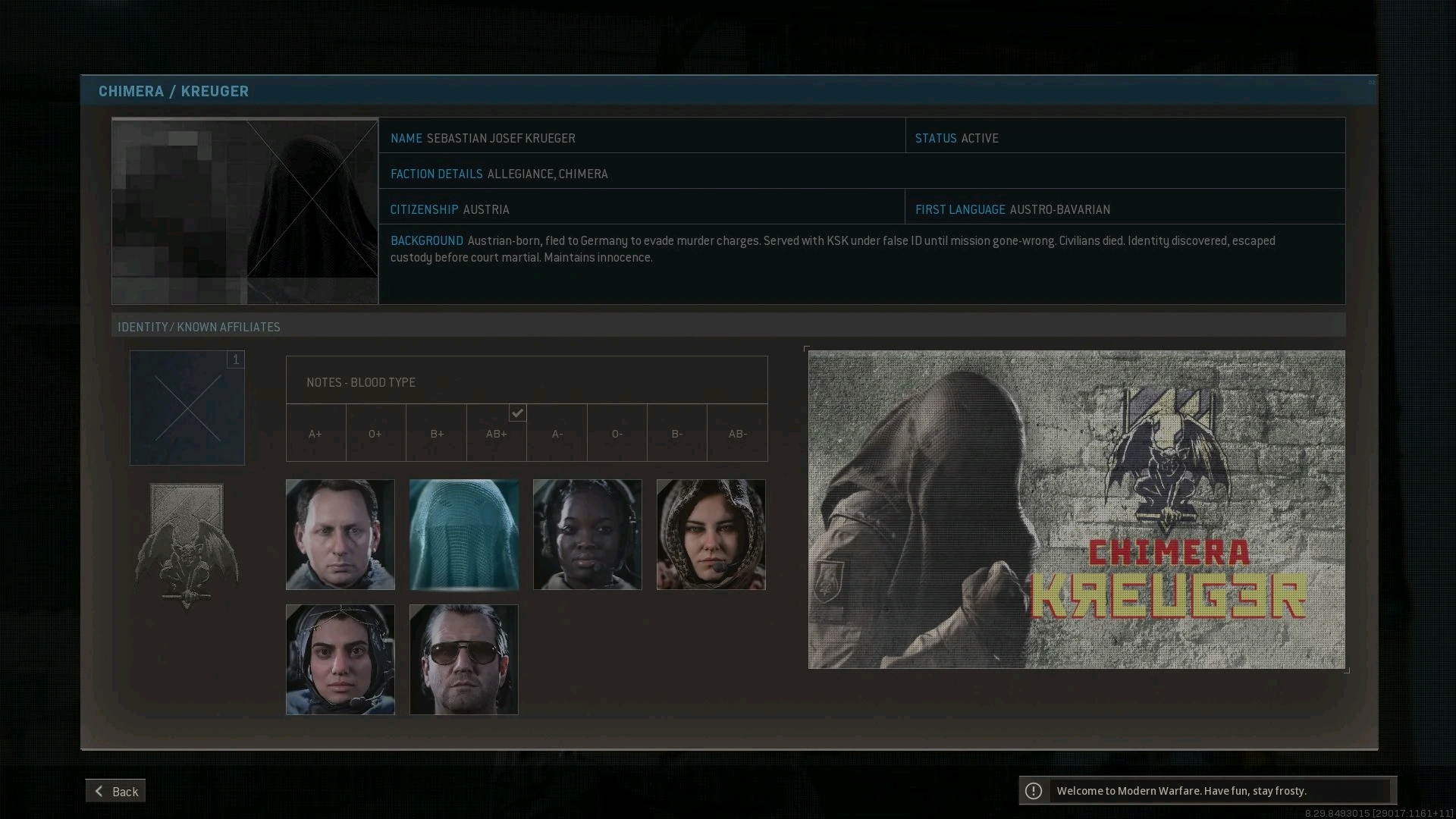The image size is (1456, 819).
Task: Click the alert icon beside welcome message
Action: click(1034, 791)
